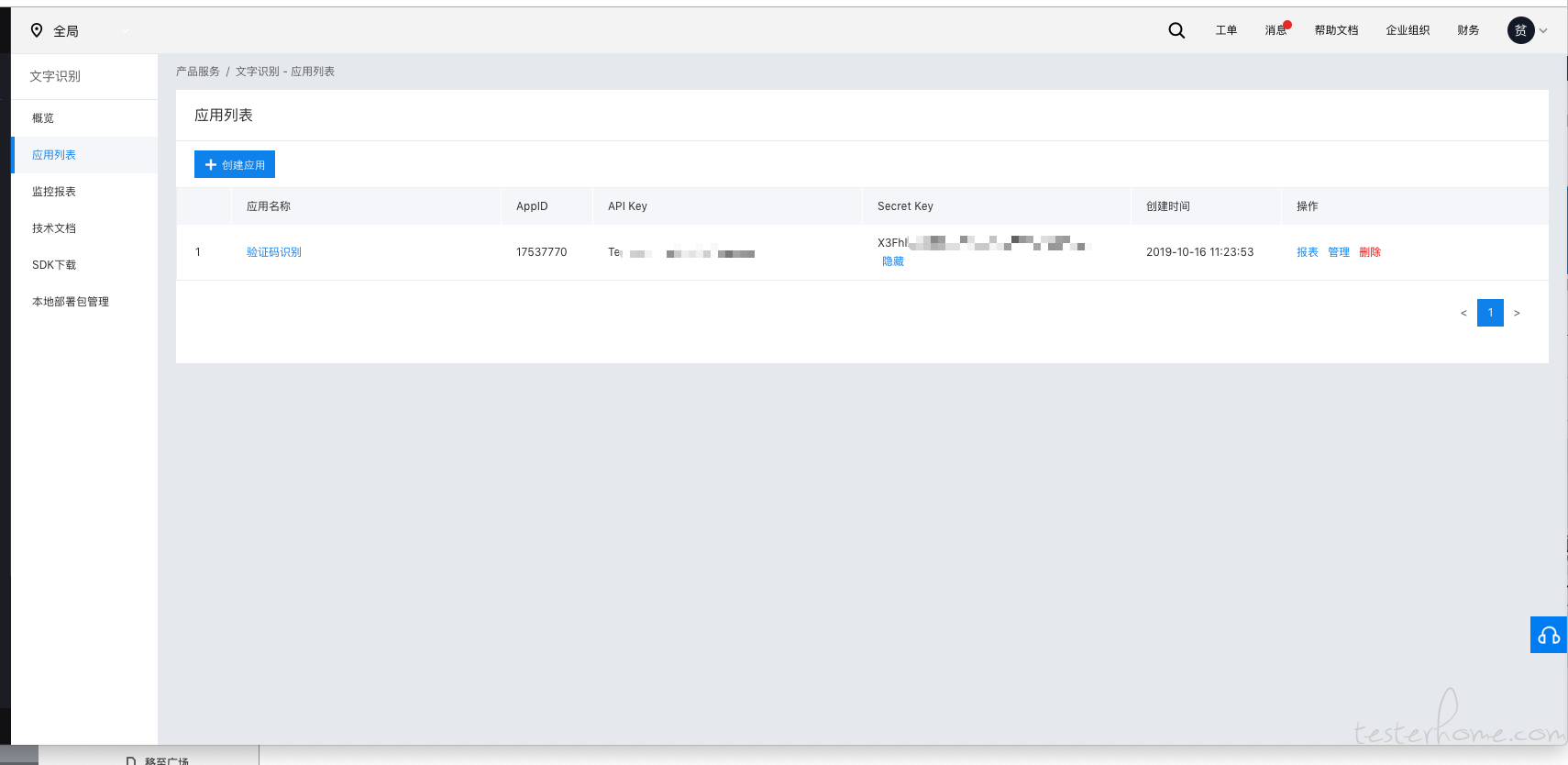Open the user avatar 贫 menu
Image resolution: width=1568 pixels, height=765 pixels.
tap(1520, 30)
